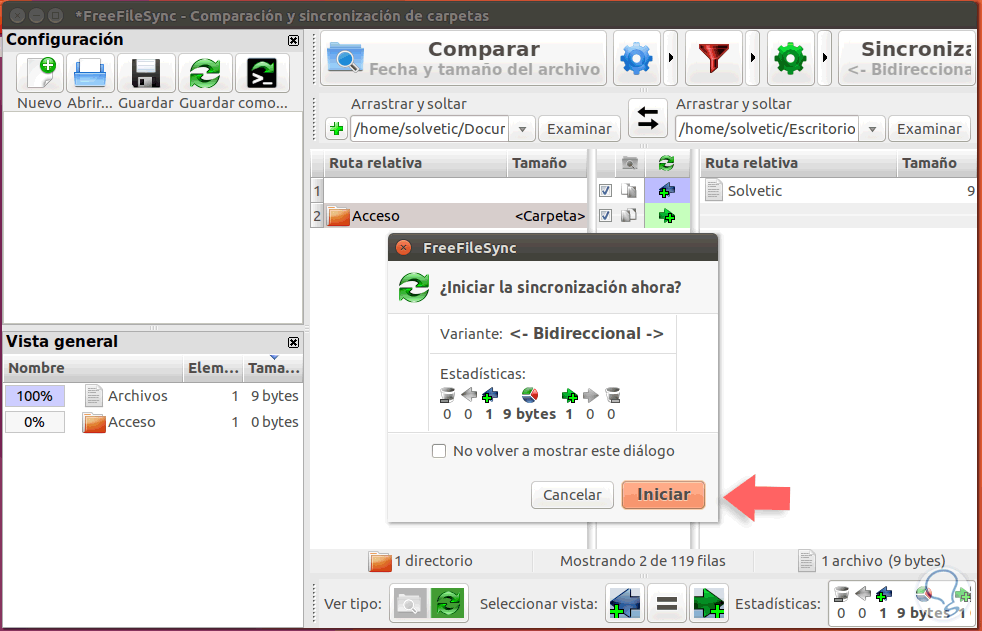Sort overview by Tama... column
982x631 pixels.
pyautogui.click(x=273, y=368)
